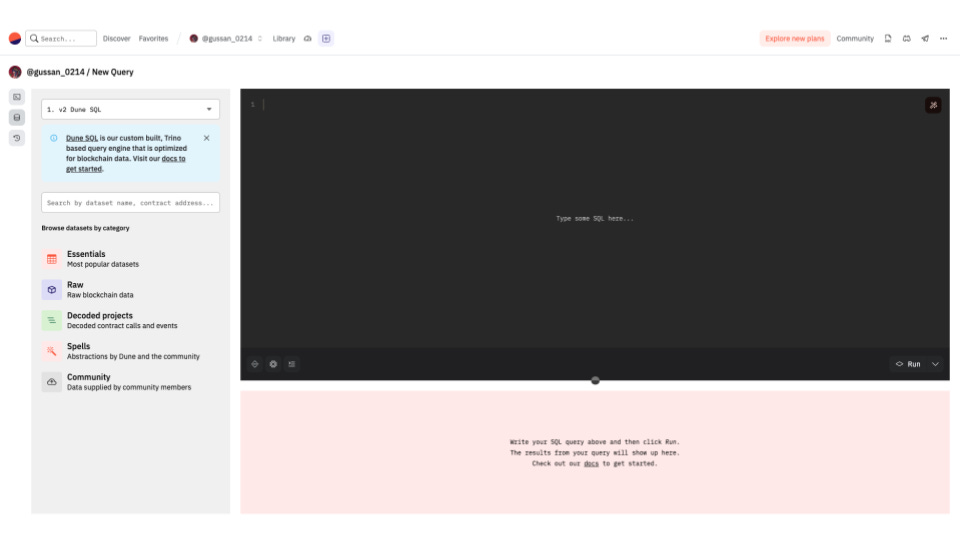This screenshot has height=540, width=960.
Task: Click the Dune logo home icon
Action: pos(15,39)
